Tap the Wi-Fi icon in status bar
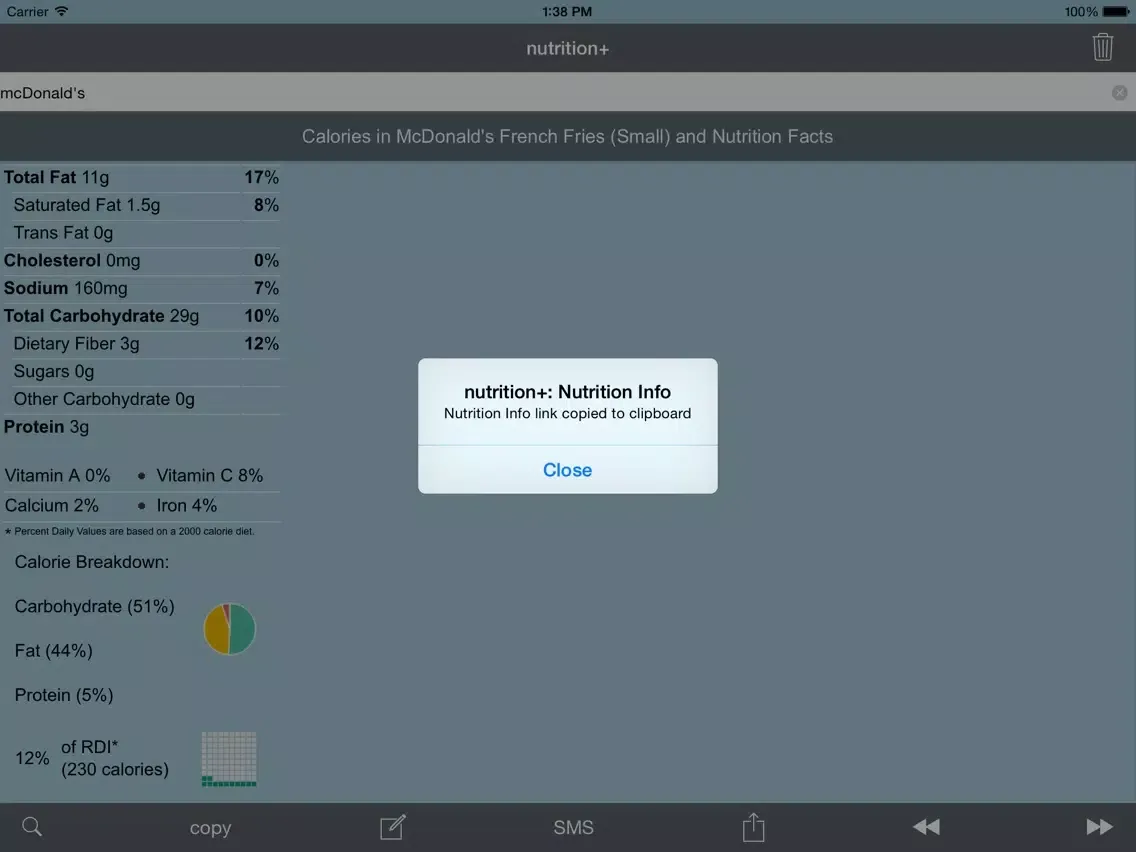The height and width of the screenshot is (852, 1136). pos(62,11)
